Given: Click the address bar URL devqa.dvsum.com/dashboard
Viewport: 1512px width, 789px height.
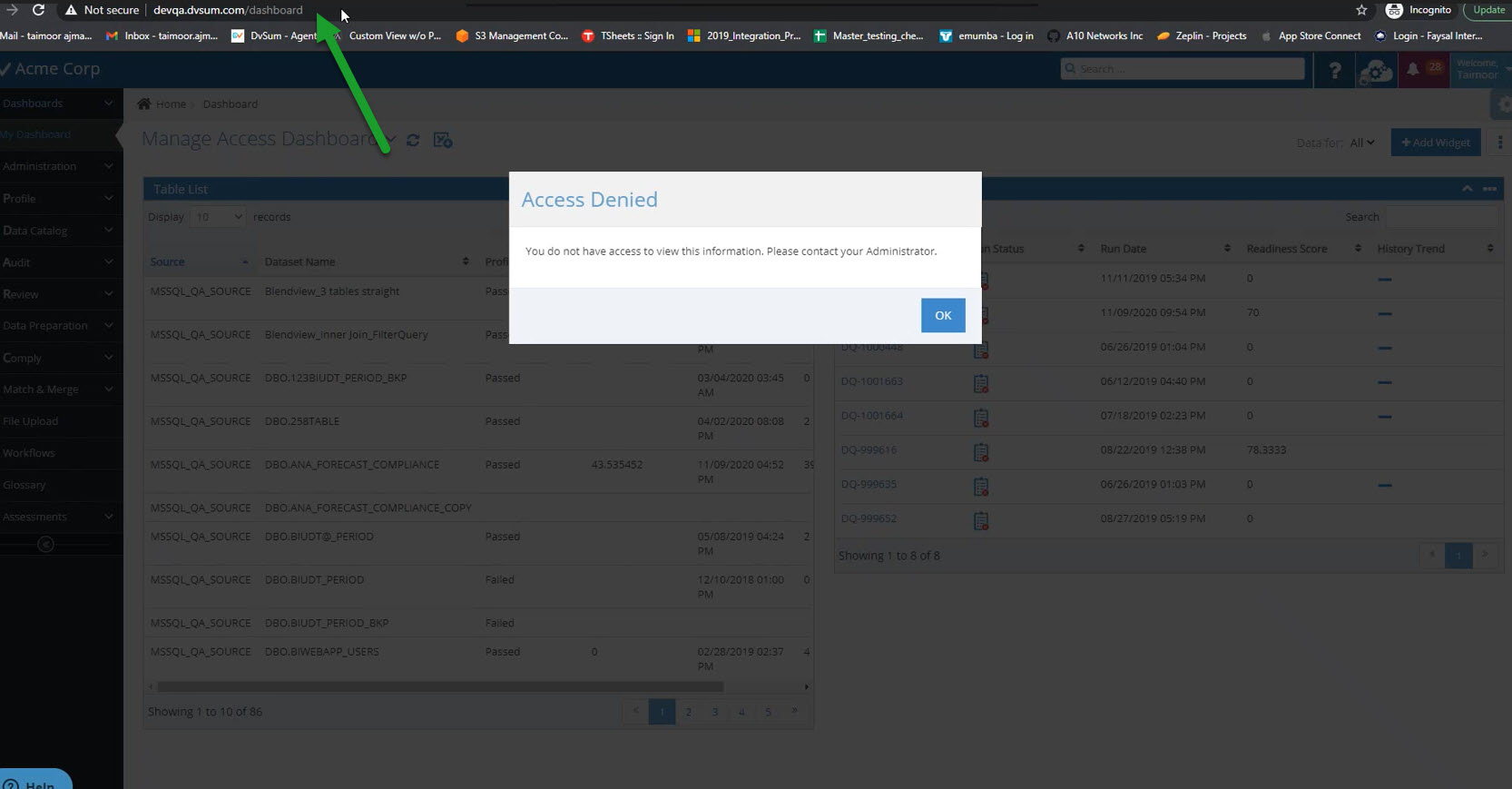Looking at the screenshot, I should point(228,10).
